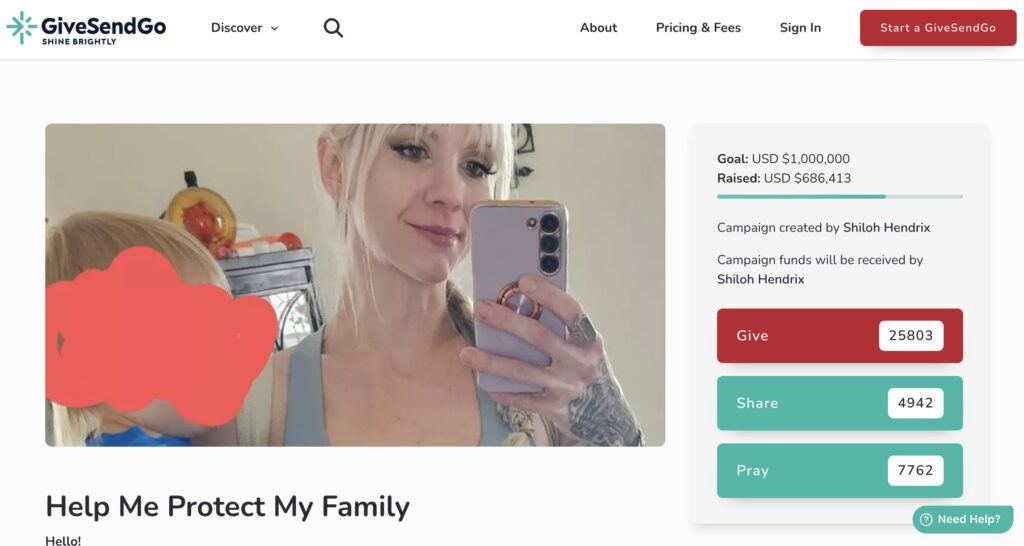Click Sign In link

click(x=800, y=27)
